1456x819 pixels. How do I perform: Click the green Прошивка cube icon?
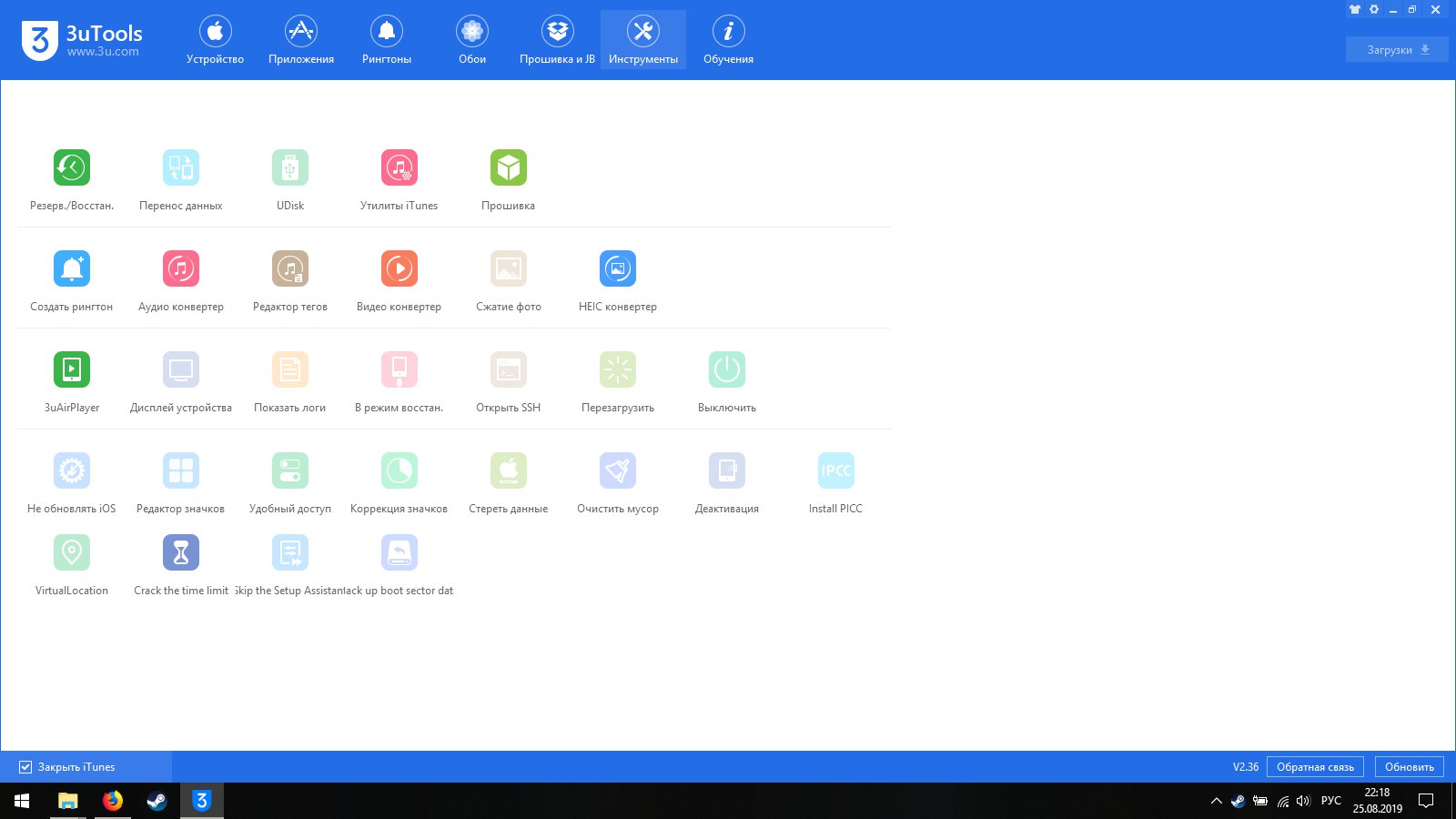tap(509, 167)
